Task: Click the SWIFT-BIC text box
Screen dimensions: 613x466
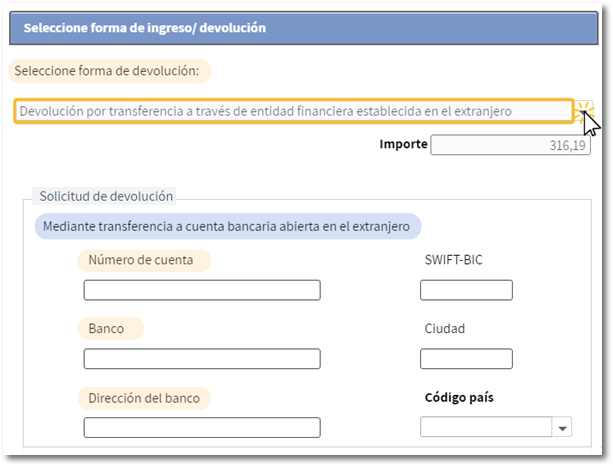Action: click(x=466, y=290)
